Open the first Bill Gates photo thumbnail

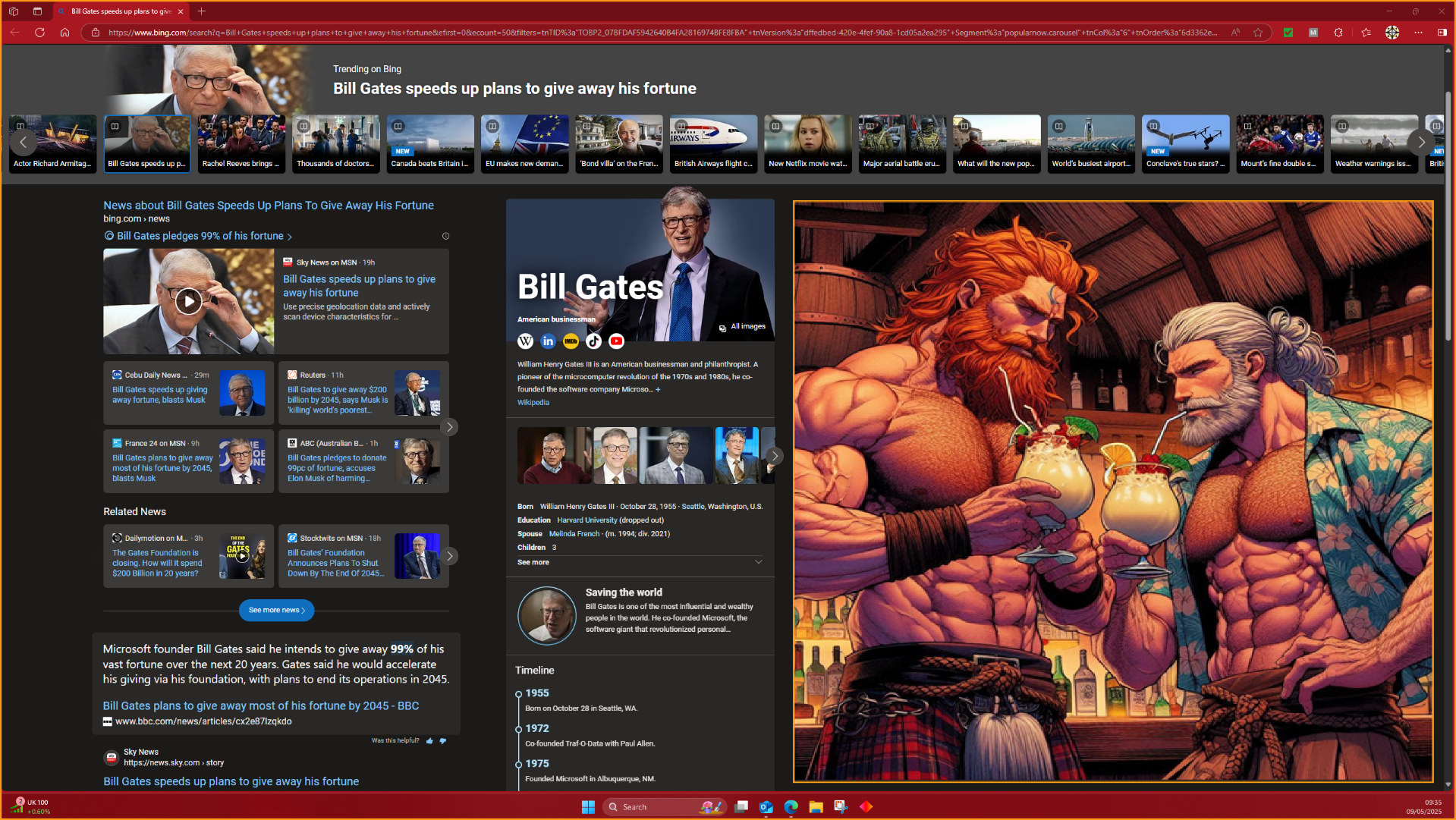[554, 456]
